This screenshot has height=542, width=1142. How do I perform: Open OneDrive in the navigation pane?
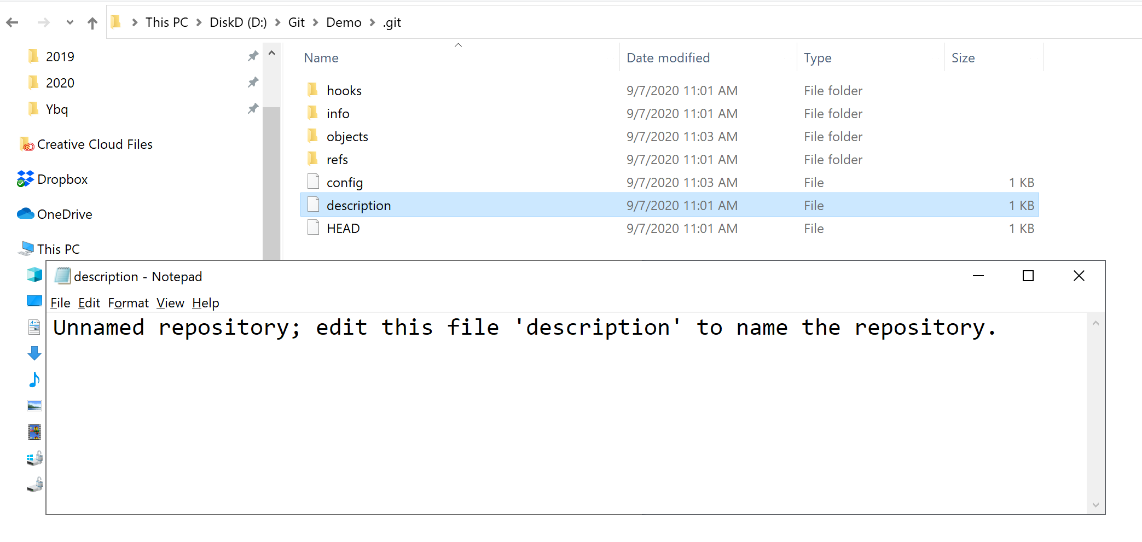65,214
